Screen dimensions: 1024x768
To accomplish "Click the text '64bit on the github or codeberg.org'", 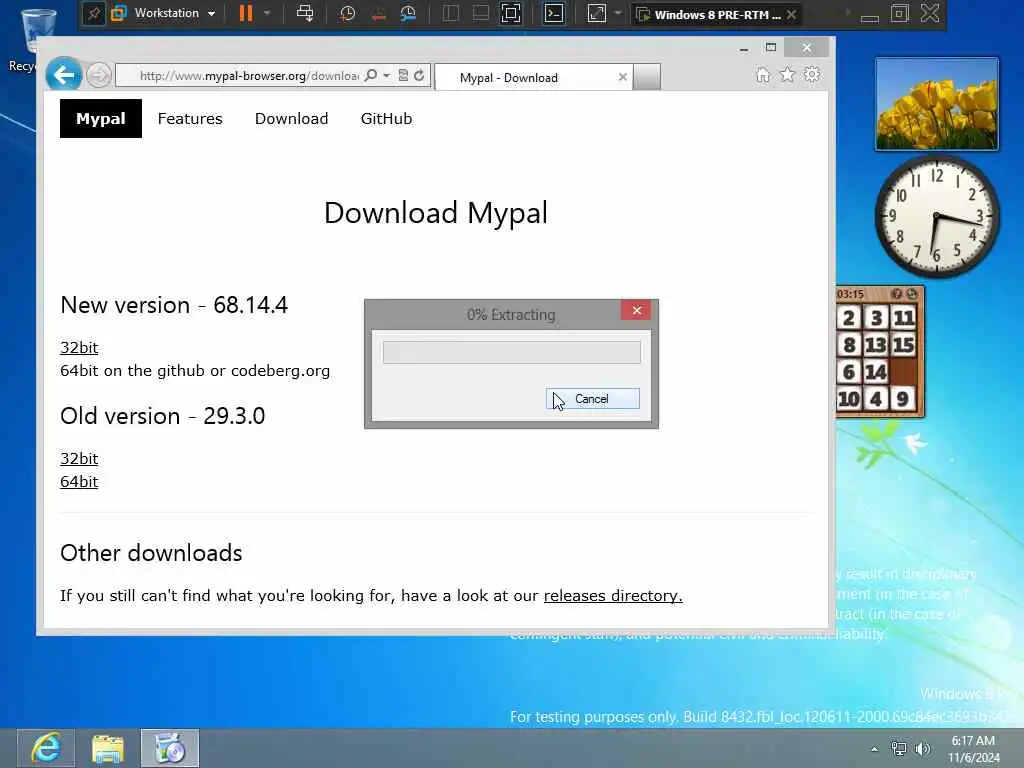I will coord(195,371).
